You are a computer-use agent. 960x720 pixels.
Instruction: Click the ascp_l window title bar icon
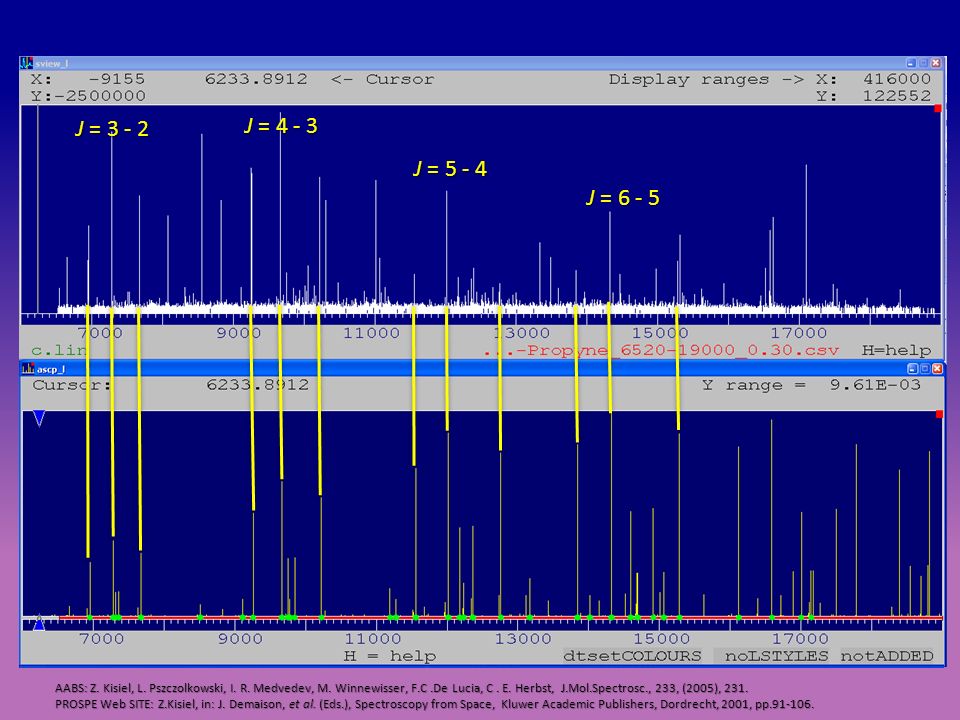click(x=28, y=369)
